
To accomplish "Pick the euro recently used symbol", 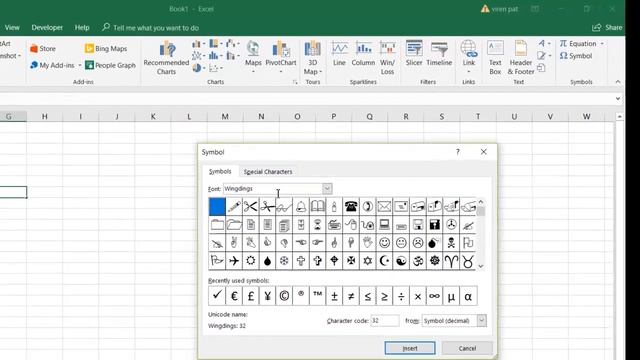I will pyautogui.click(x=234, y=296).
